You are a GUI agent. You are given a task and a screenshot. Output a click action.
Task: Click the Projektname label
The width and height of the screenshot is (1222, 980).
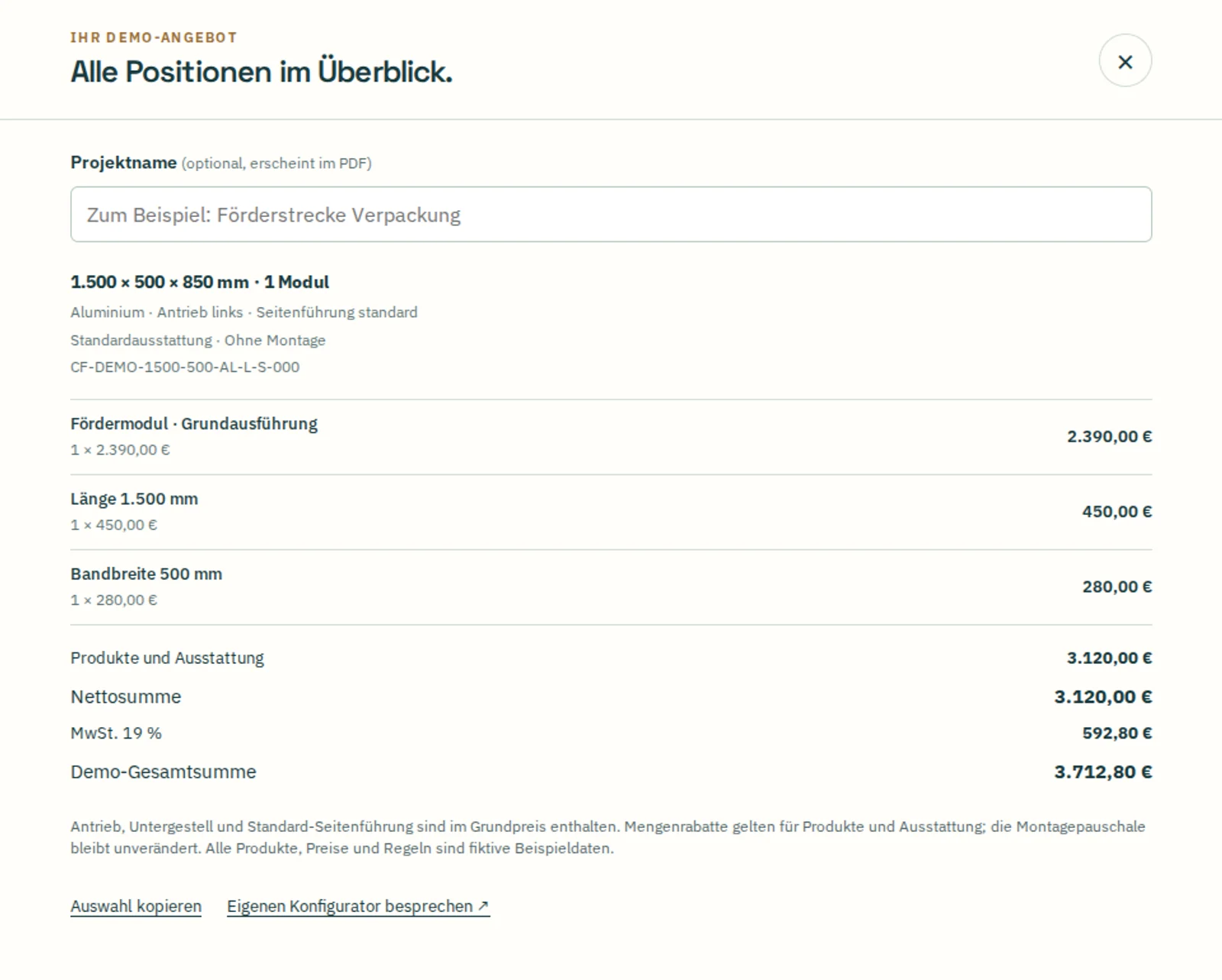[x=124, y=163]
